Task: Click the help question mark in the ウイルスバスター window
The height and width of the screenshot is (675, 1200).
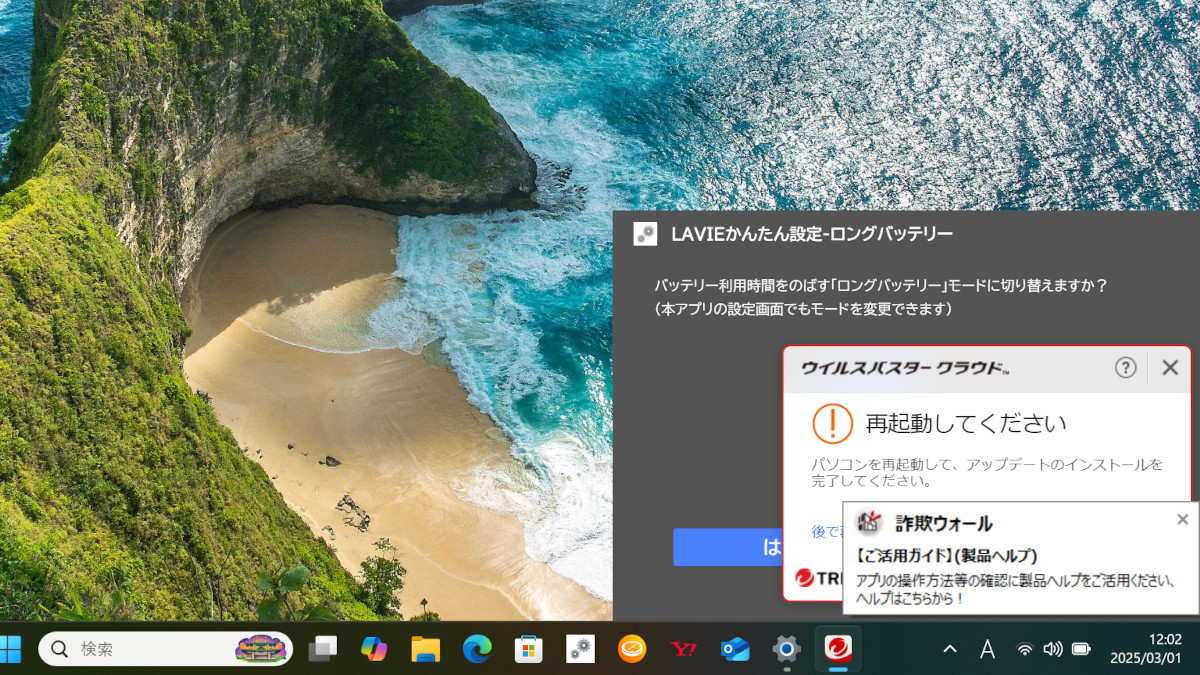Action: pos(1125,367)
